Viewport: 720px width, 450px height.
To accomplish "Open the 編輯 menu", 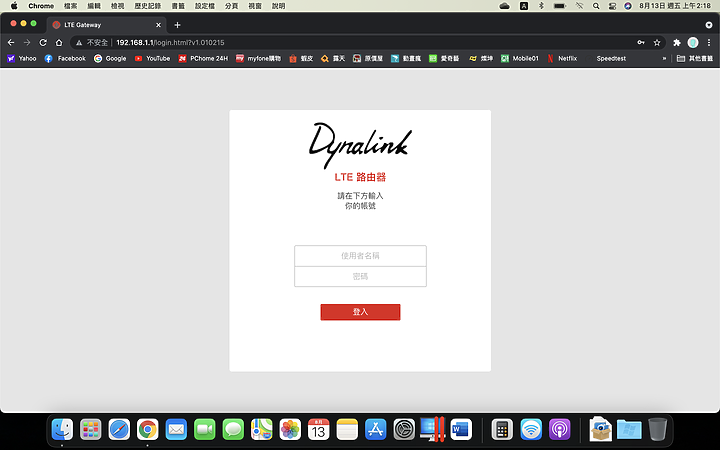I will tap(94, 6).
